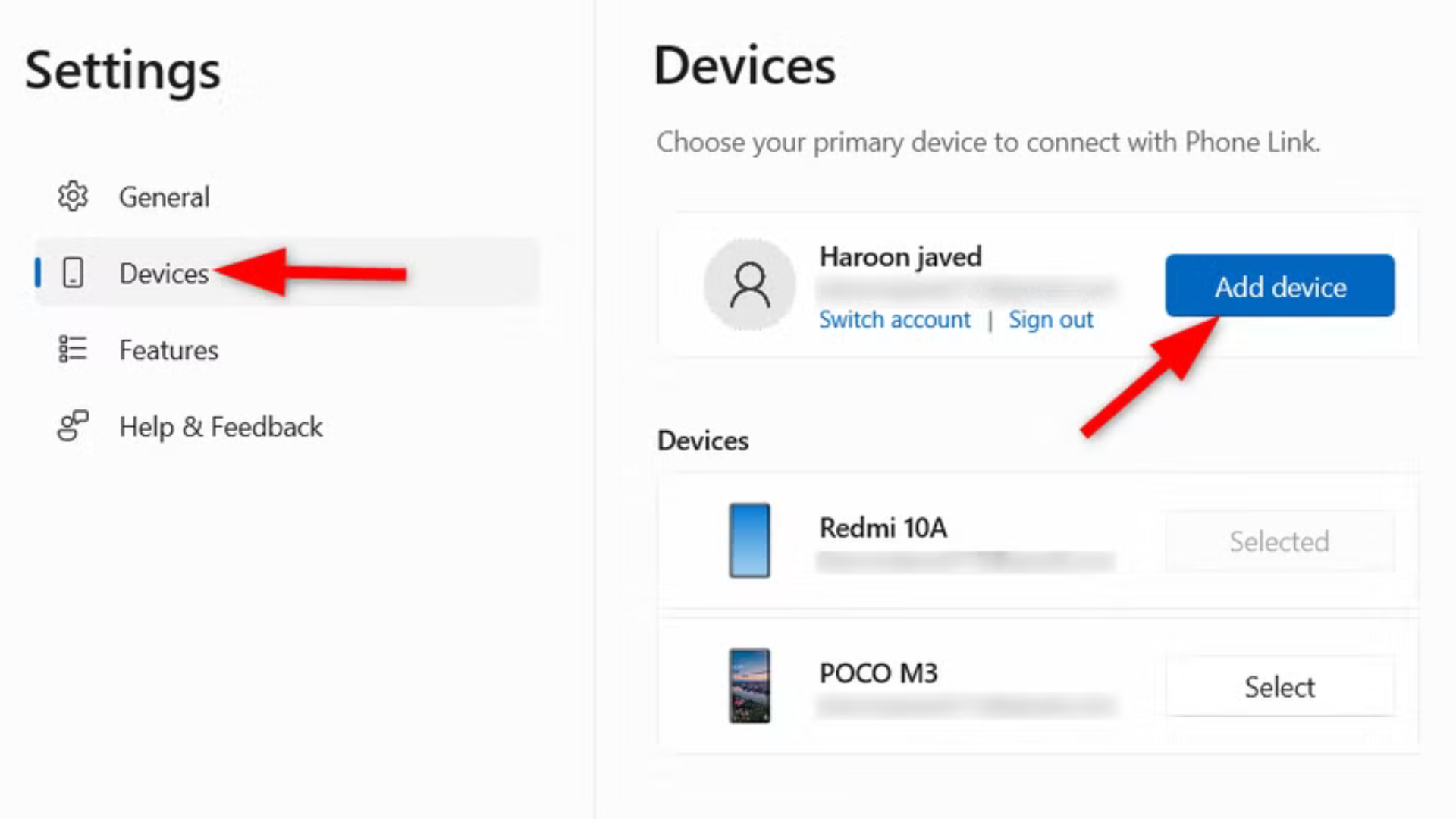Click the Redmi 10A device phone icon
This screenshot has width=1456, height=819.
749,540
